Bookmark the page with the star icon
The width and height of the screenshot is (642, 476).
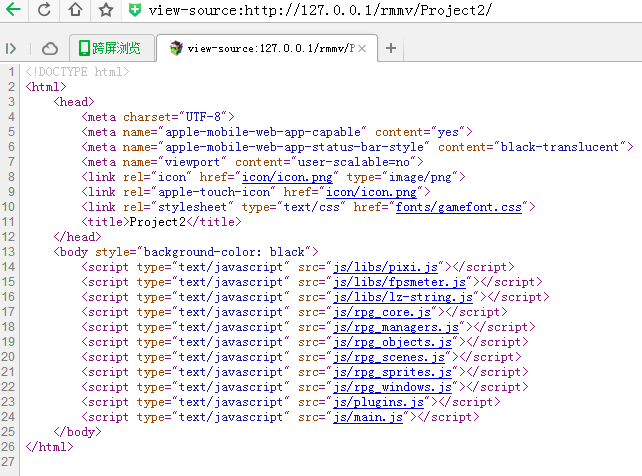pos(106,9)
